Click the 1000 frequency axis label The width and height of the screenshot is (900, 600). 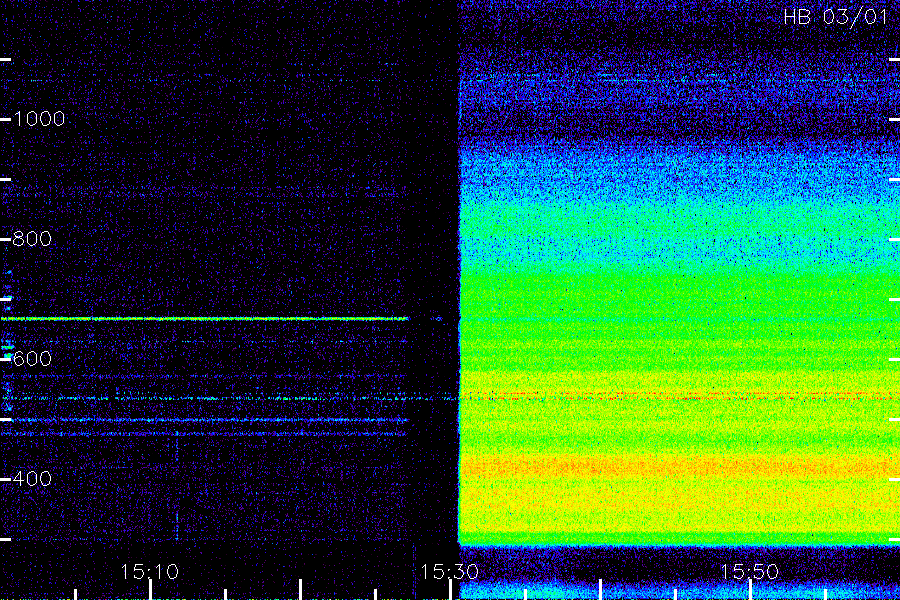tap(39, 119)
